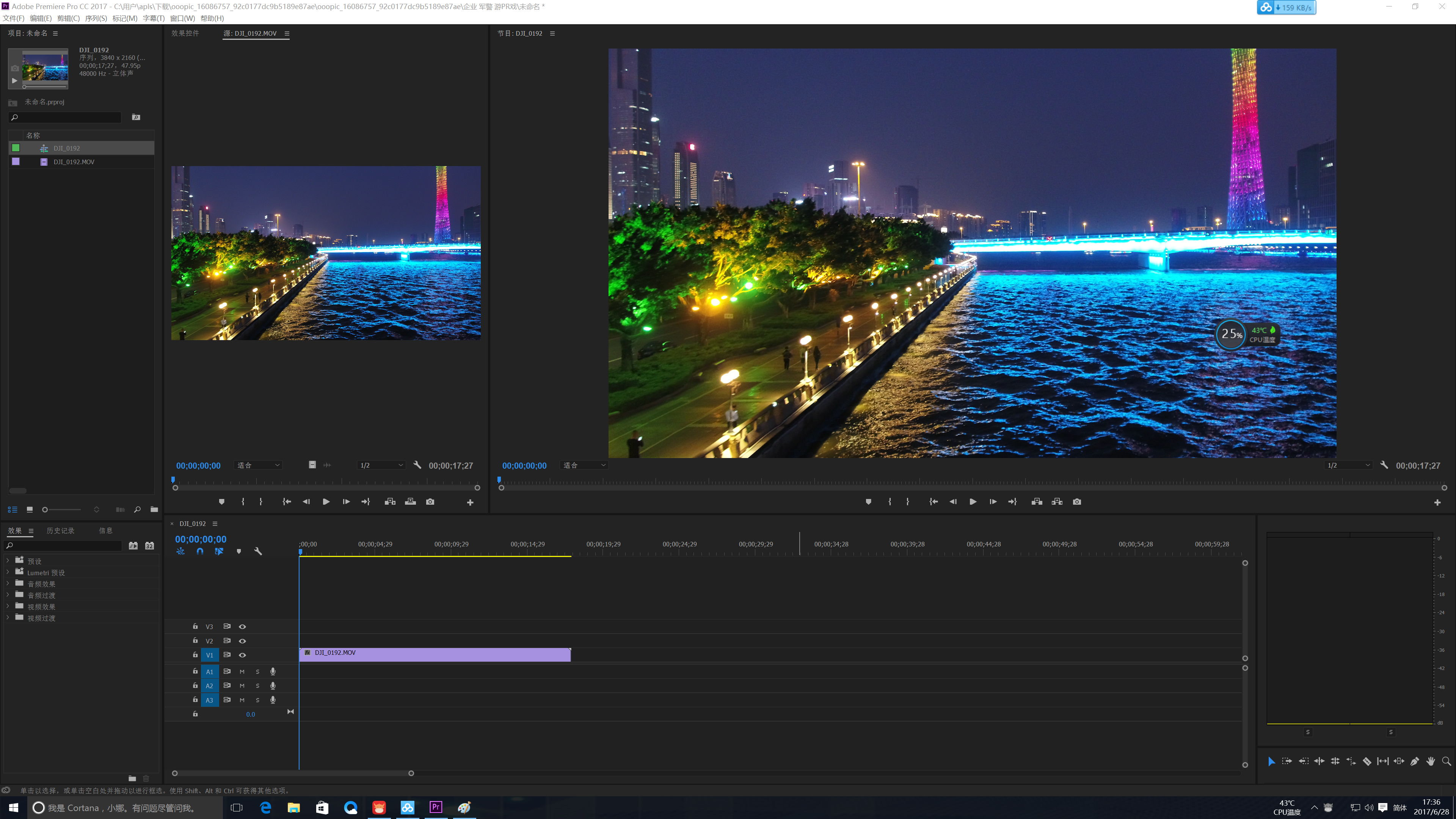Open Source monitor 适合 zoom dropdown
The width and height of the screenshot is (1456, 819).
[x=258, y=465]
